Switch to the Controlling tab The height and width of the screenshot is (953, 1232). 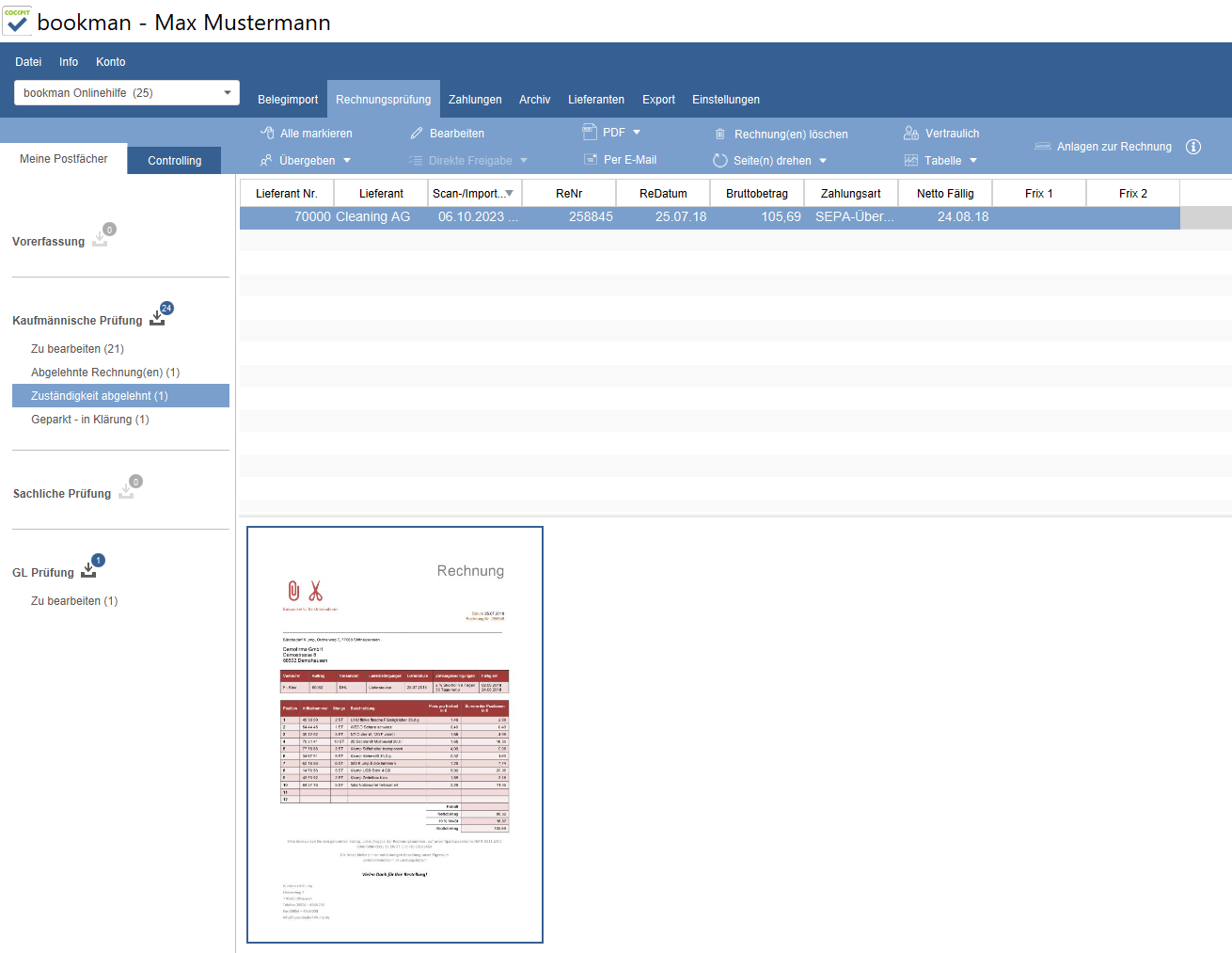pyautogui.click(x=174, y=161)
